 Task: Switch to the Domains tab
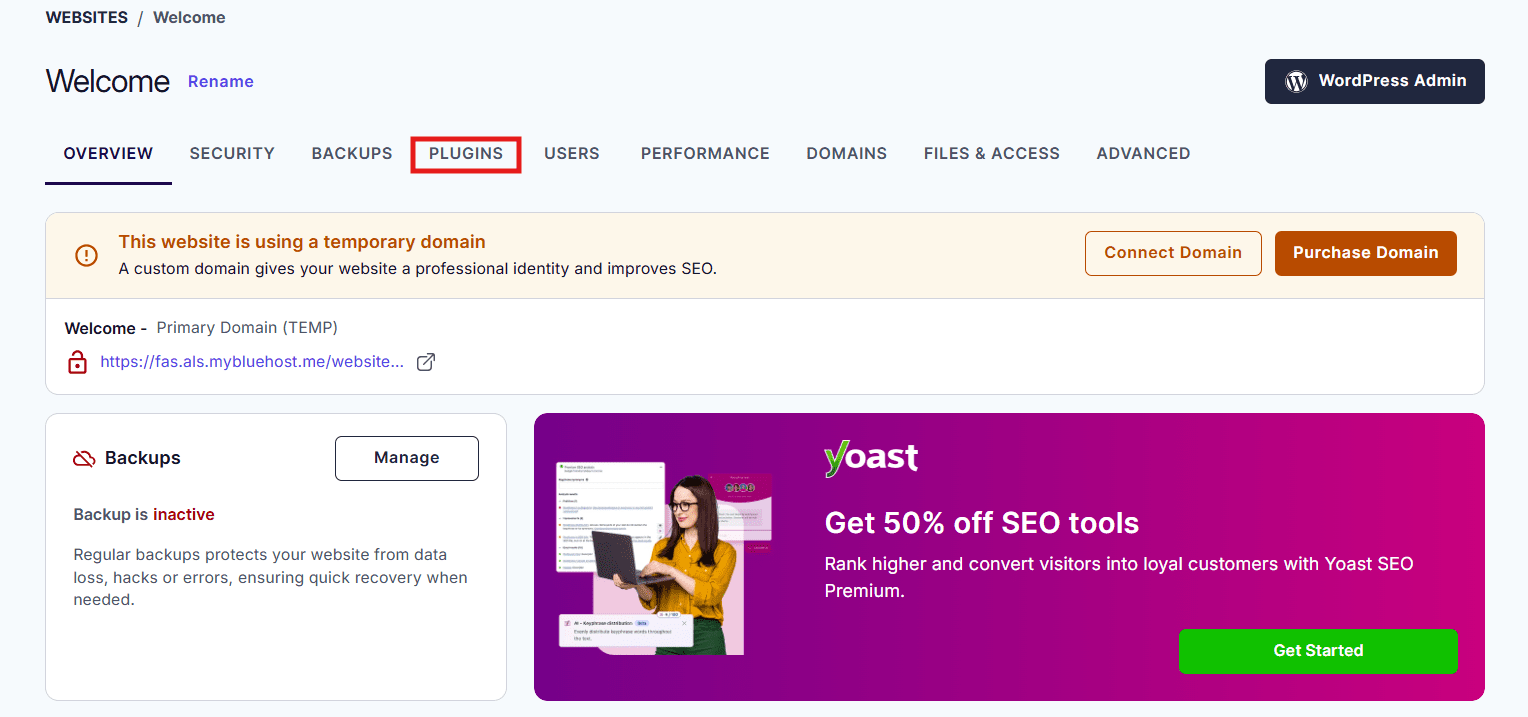pyautogui.click(x=846, y=153)
